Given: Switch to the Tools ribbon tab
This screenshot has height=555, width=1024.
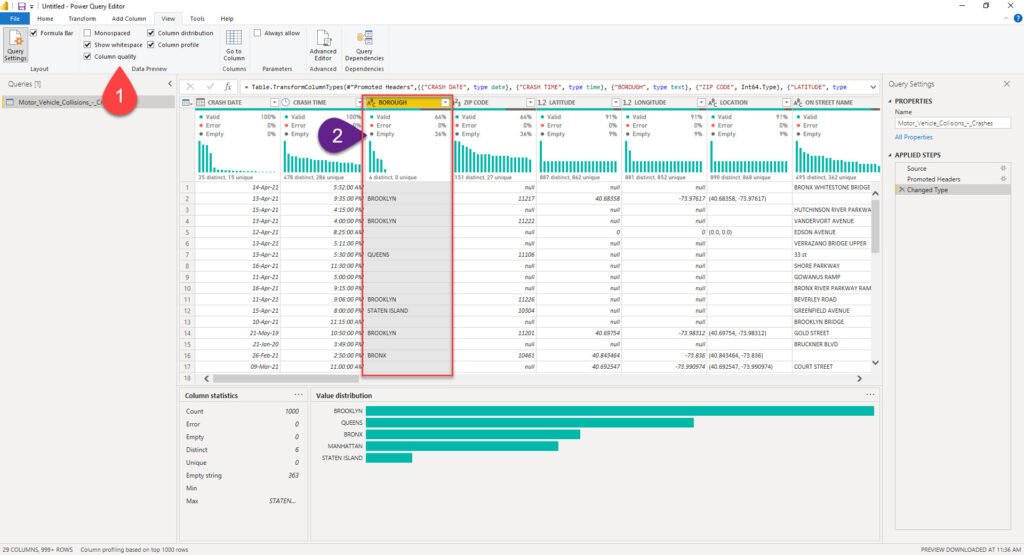Looking at the screenshot, I should (197, 18).
